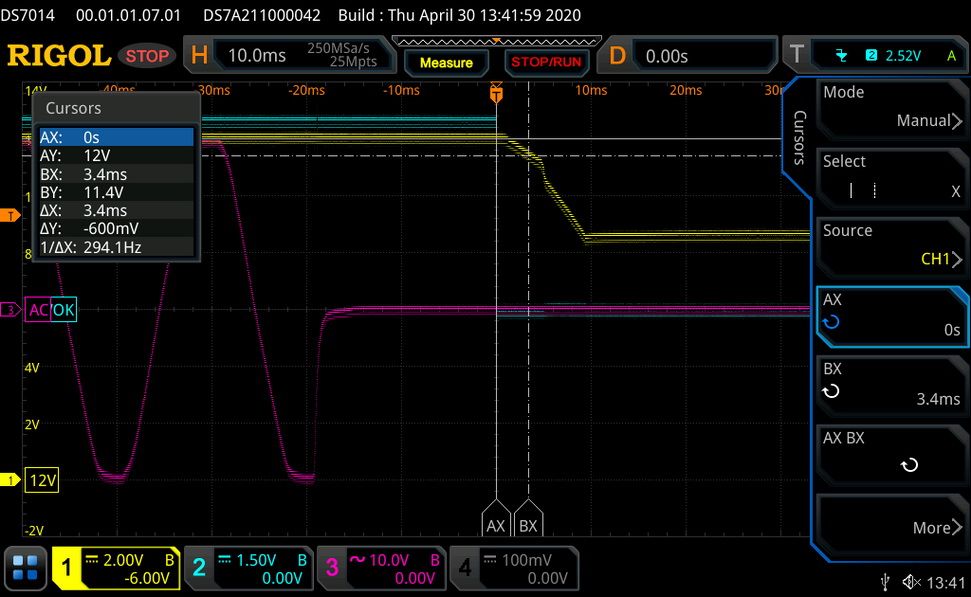The height and width of the screenshot is (597, 971).
Task: Select the AX cursor knob control
Action: click(x=890, y=316)
